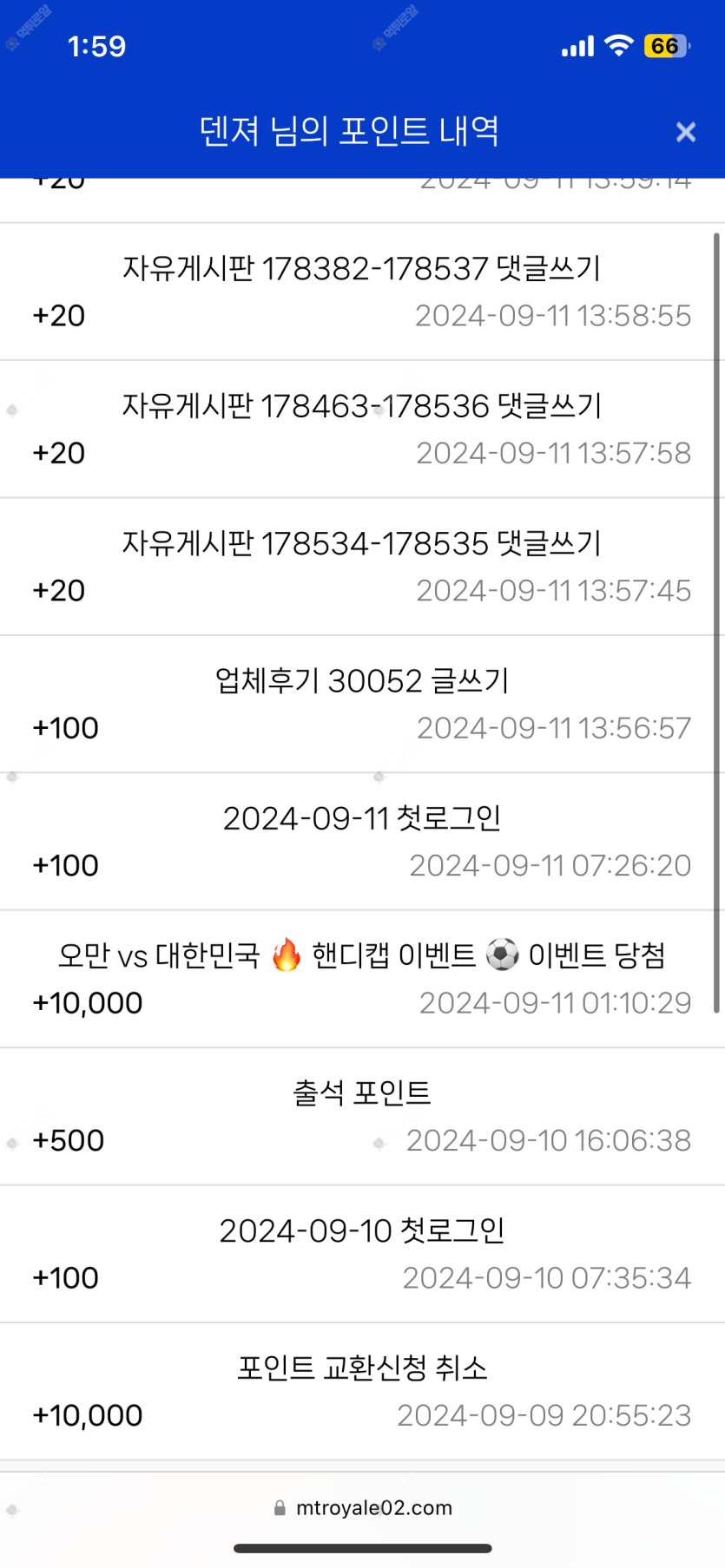
Task: Tap the 1:59 clock in the status bar
Action: (96, 46)
